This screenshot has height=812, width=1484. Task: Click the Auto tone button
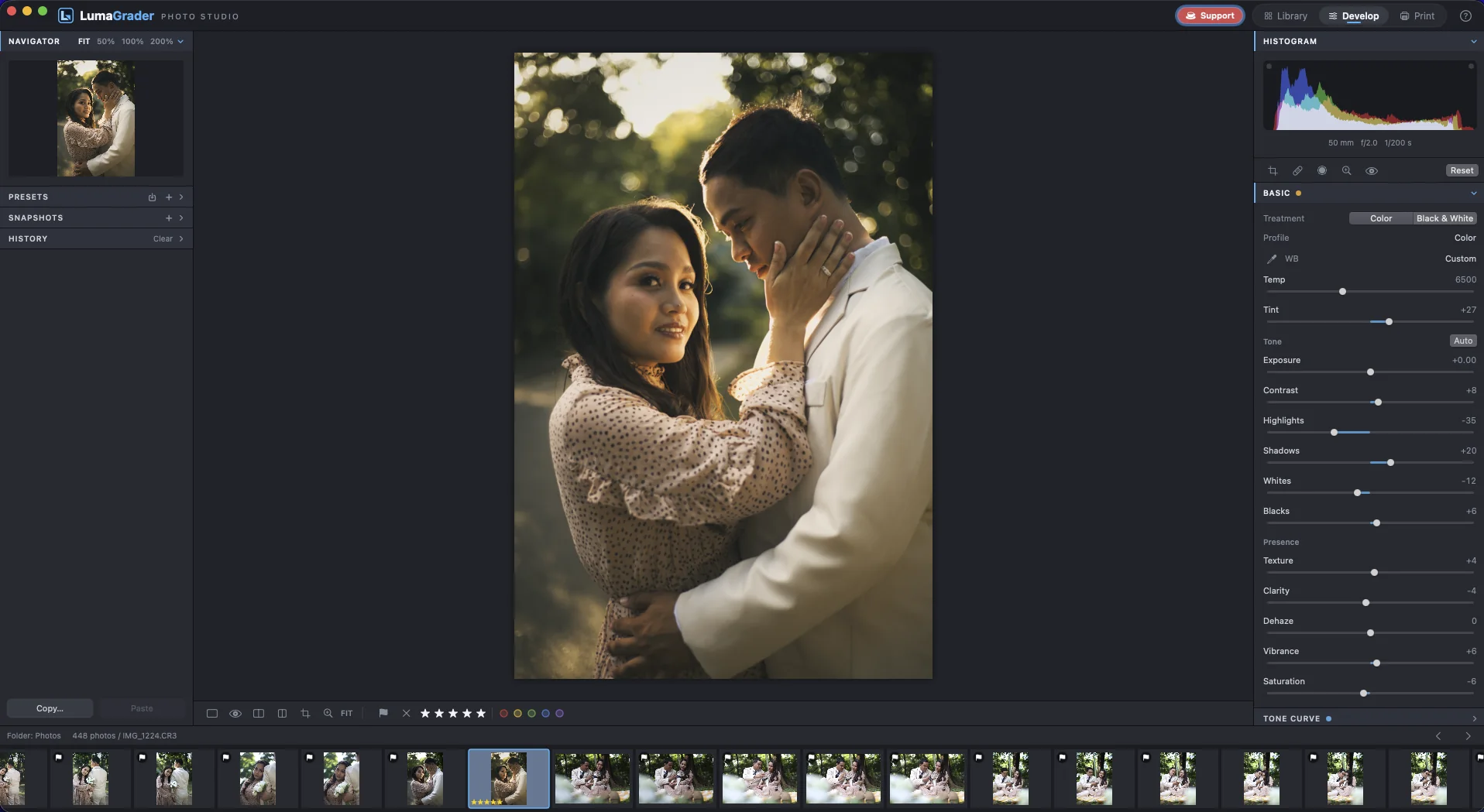click(x=1463, y=341)
